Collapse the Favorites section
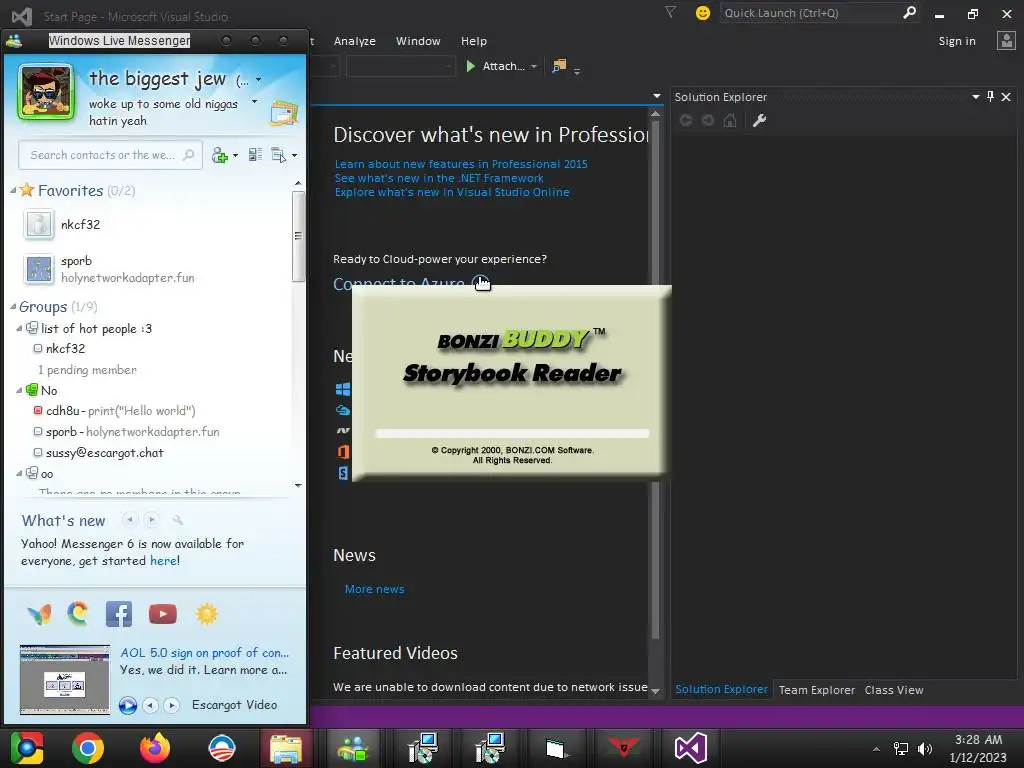Screen dimensions: 1024x768 coord(12,191)
